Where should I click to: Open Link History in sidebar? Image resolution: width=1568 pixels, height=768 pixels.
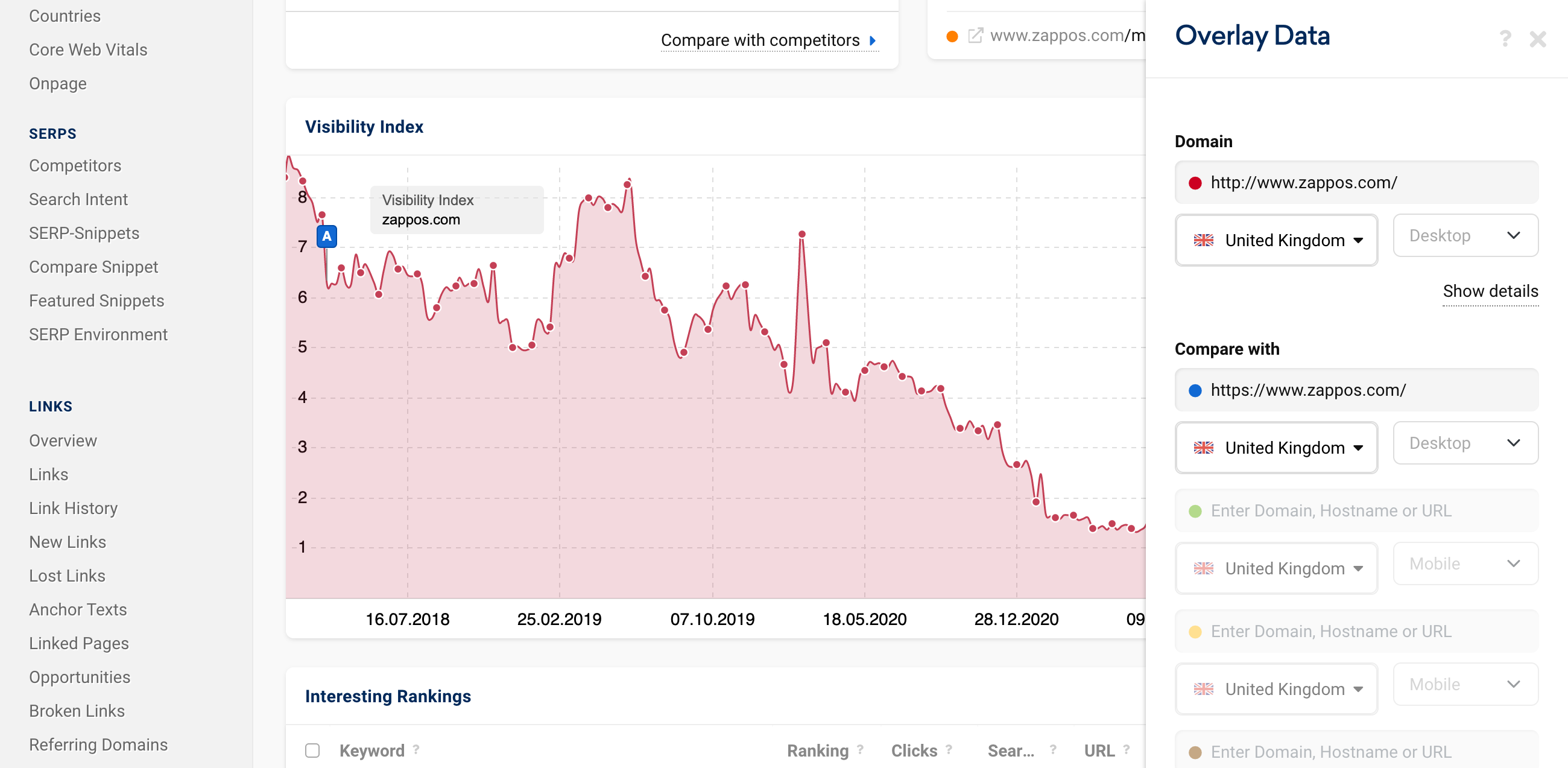pos(73,509)
